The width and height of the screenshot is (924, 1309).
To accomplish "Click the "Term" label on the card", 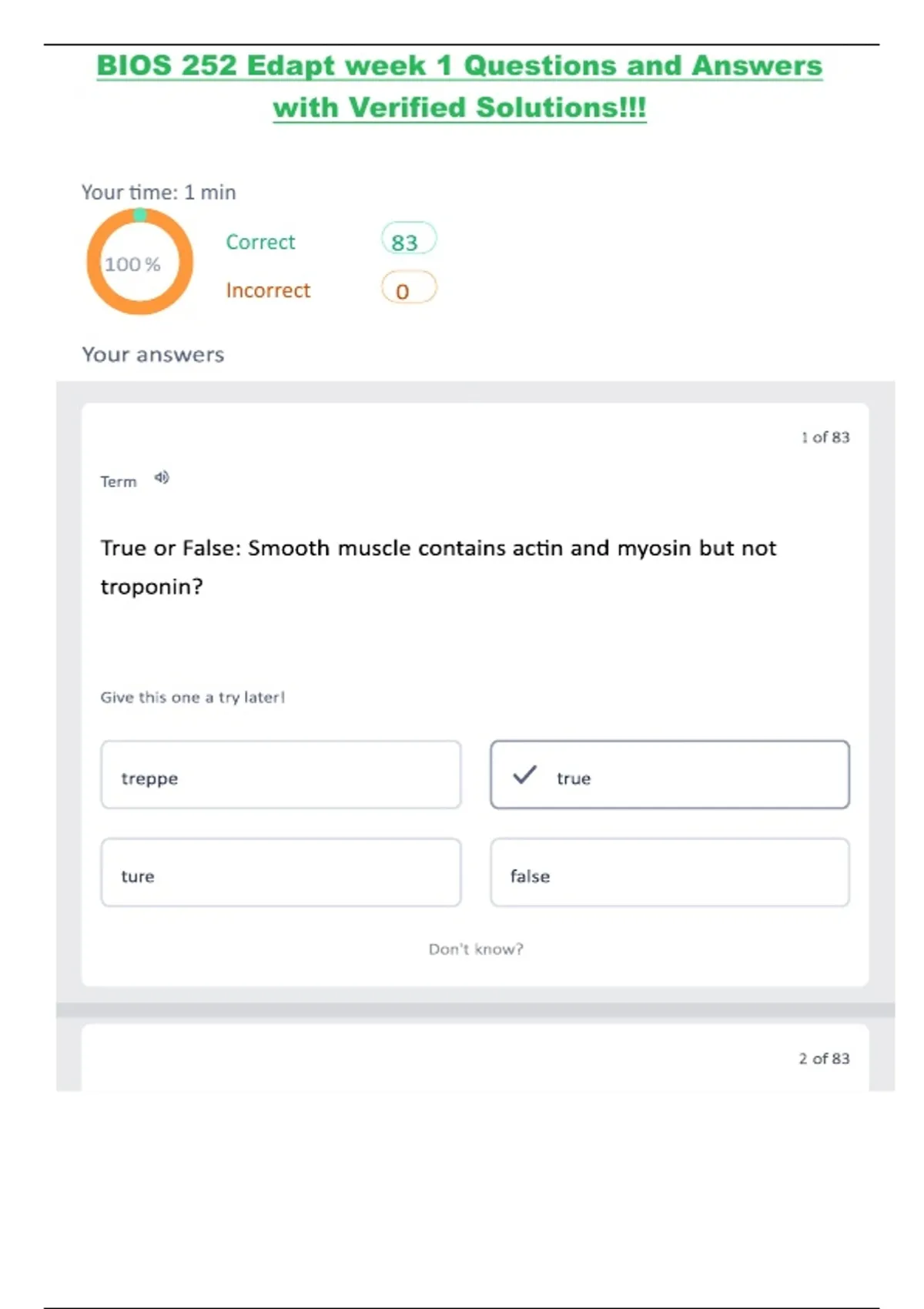I will [119, 482].
